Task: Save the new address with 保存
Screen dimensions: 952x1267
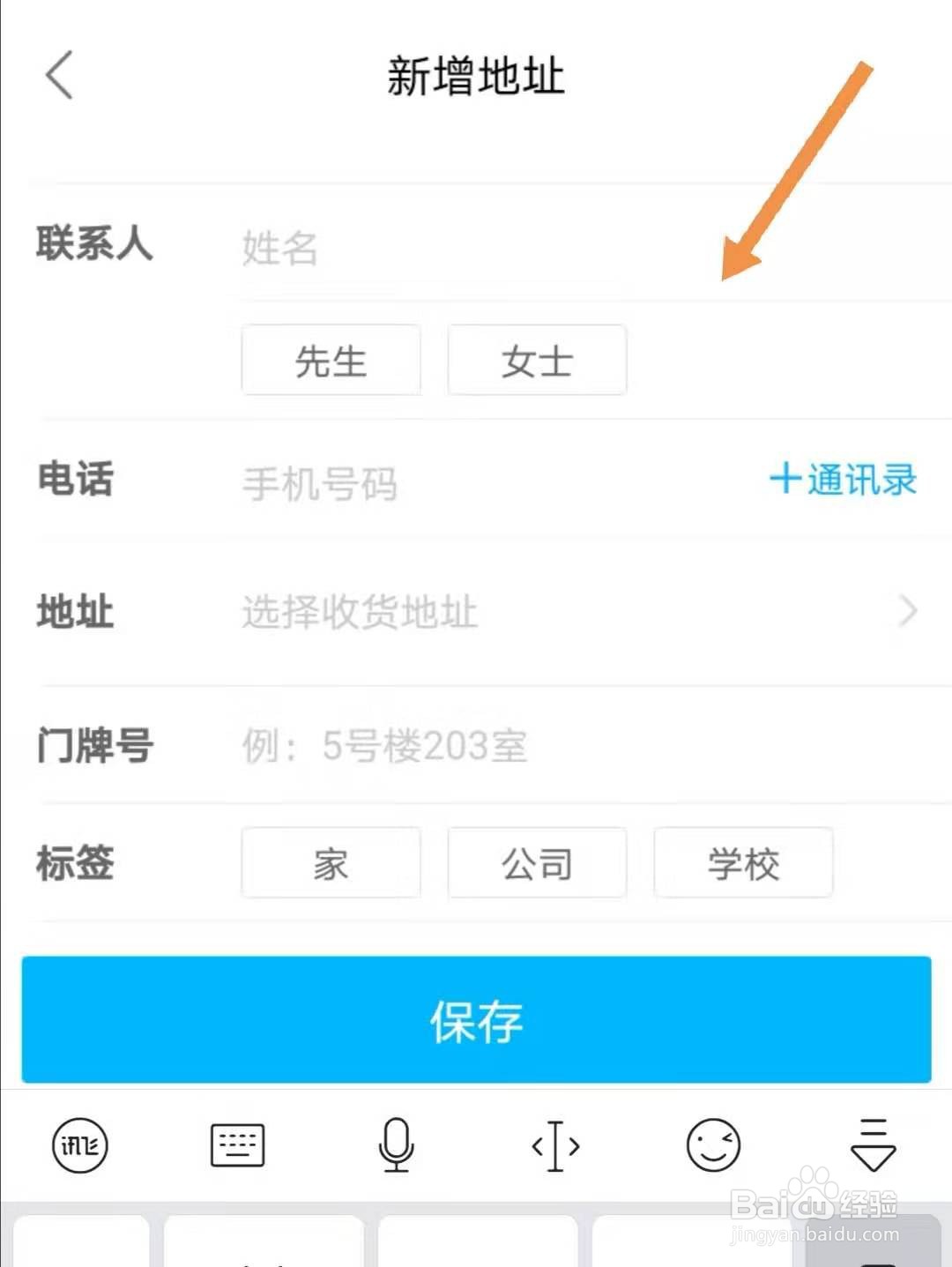Action: [476, 1019]
